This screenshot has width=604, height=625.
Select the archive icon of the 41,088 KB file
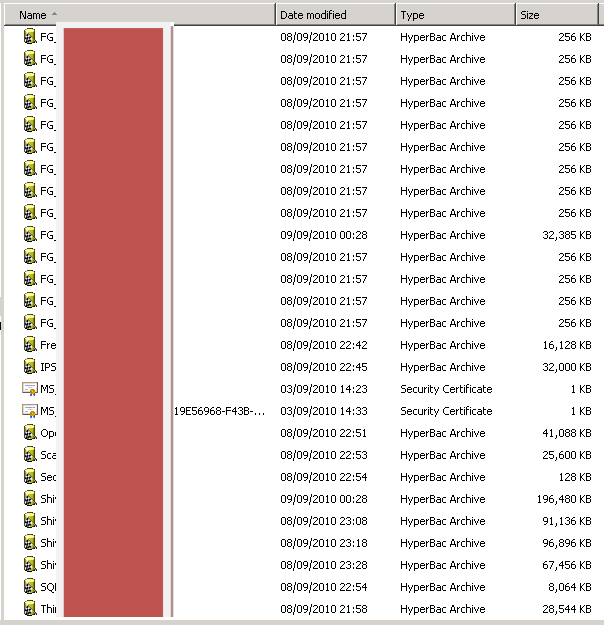point(29,433)
